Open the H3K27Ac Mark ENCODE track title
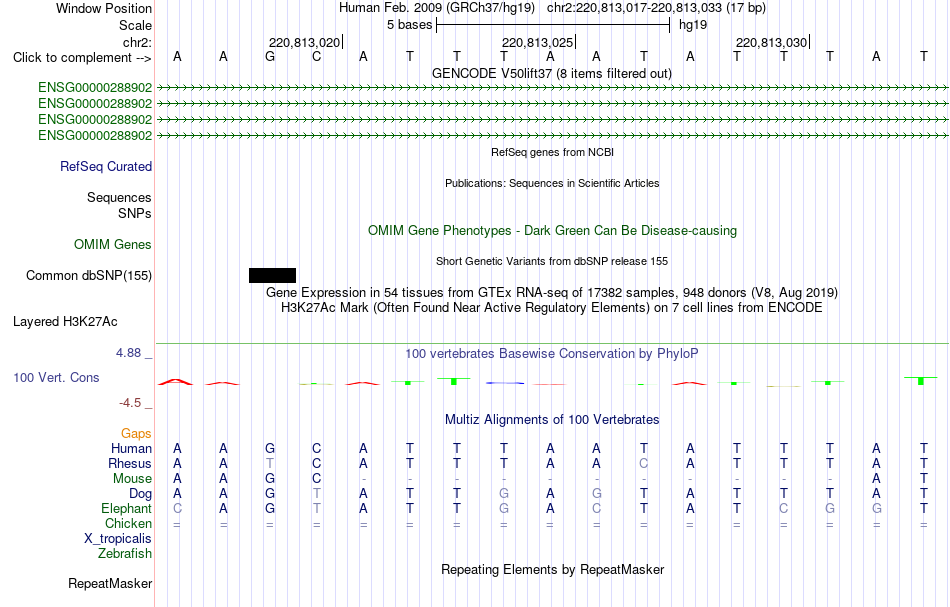 (x=552, y=308)
